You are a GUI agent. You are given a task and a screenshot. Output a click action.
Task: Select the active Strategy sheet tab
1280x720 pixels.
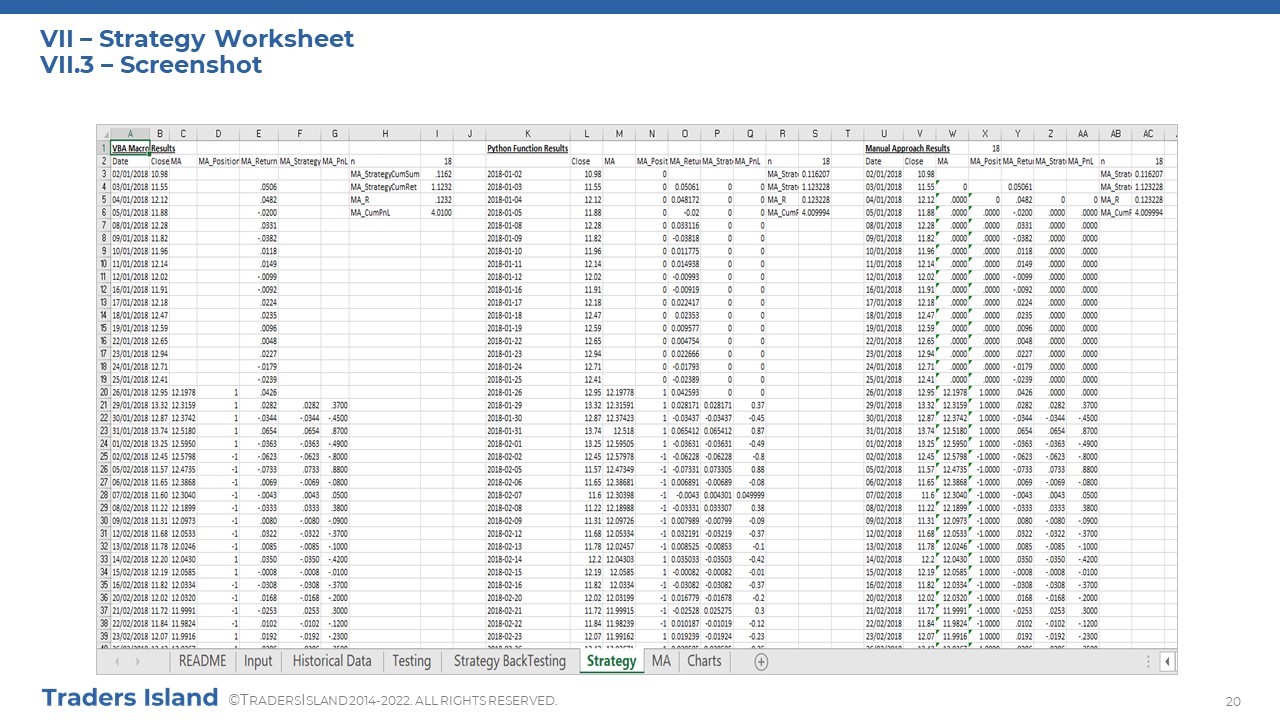pos(611,661)
